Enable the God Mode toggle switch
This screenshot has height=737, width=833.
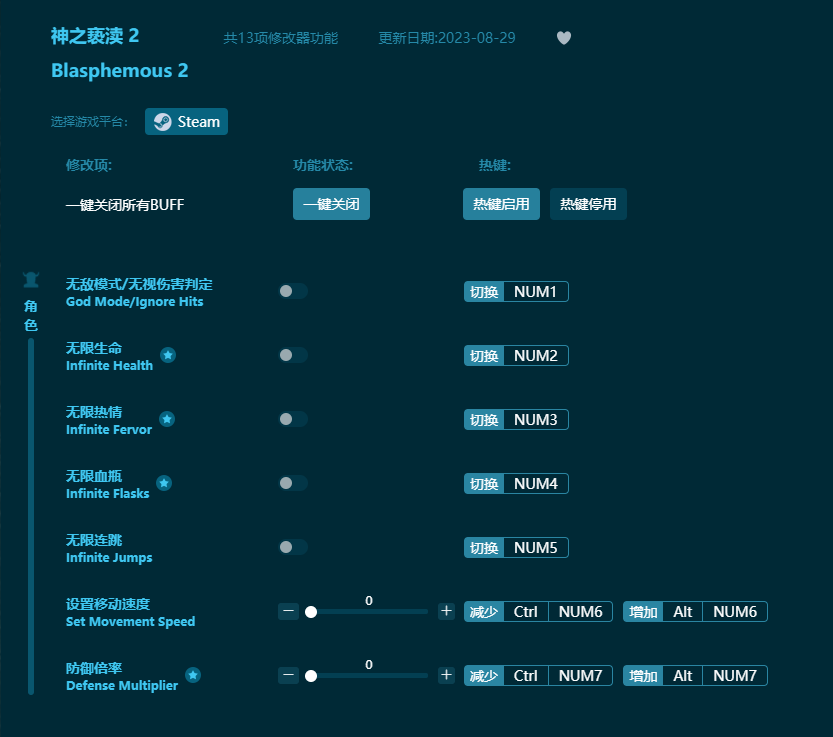[293, 291]
